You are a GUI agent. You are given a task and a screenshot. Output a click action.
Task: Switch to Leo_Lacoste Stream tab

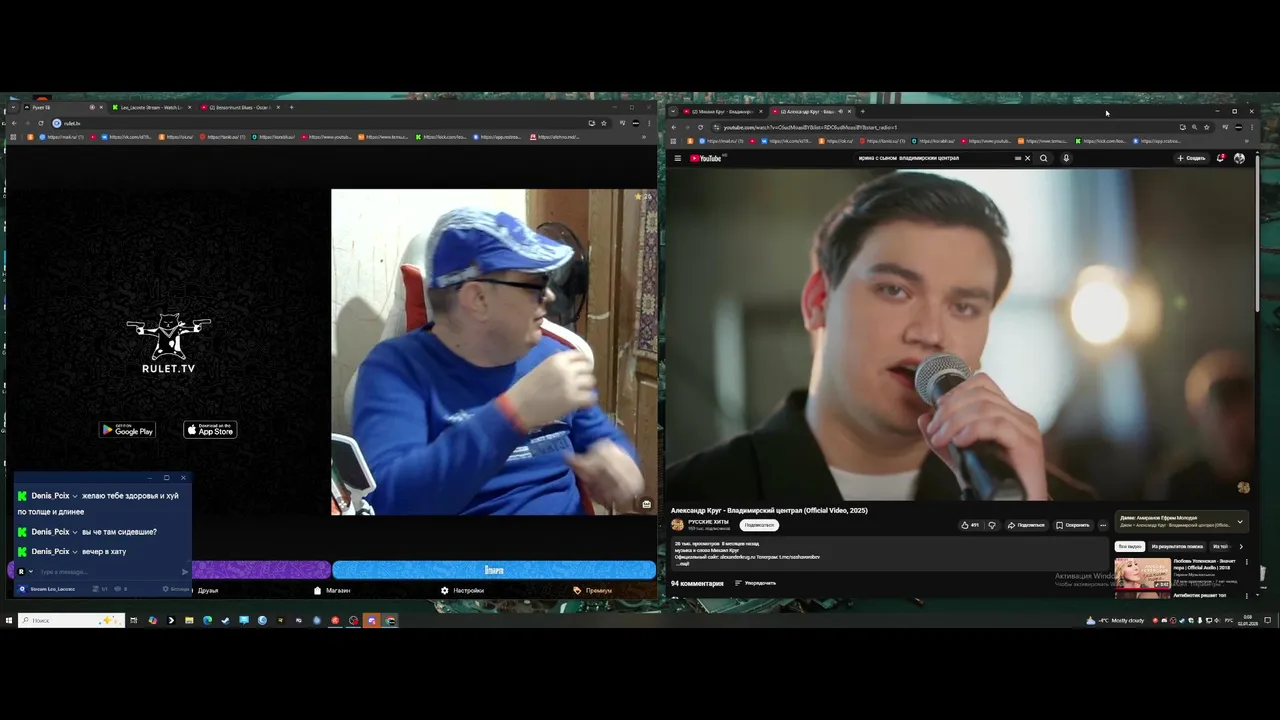coord(149,107)
